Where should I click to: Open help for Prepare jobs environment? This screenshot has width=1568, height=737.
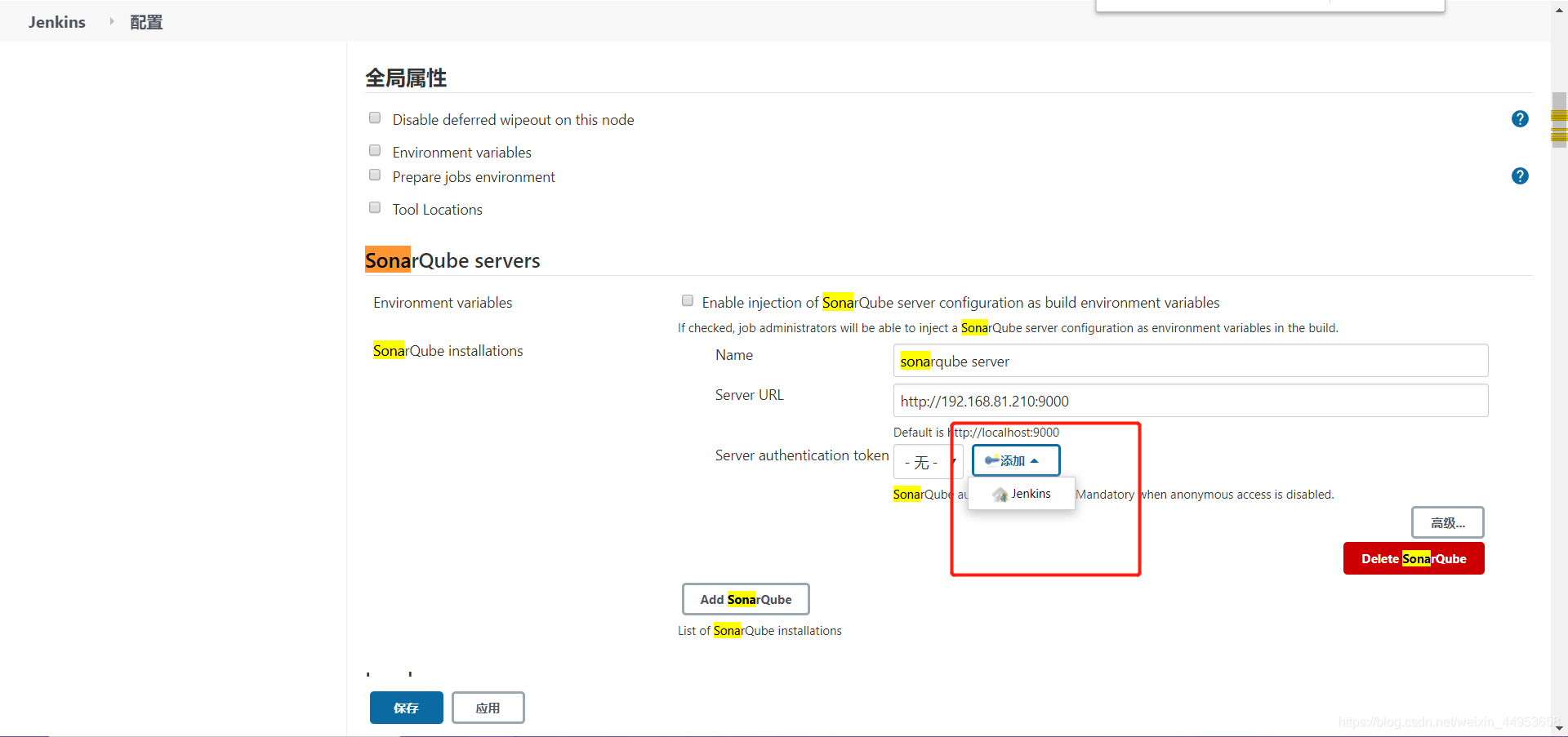(1520, 176)
